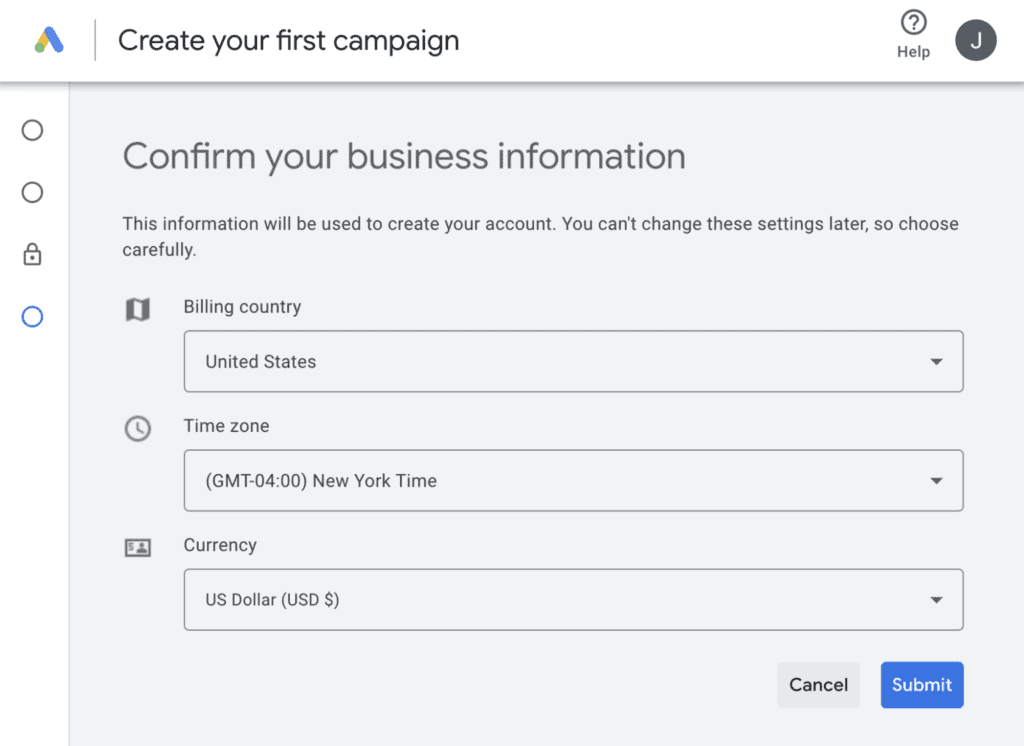Viewport: 1024px width, 746px height.
Task: Click the map icon beside Billing country
Action: (x=137, y=309)
